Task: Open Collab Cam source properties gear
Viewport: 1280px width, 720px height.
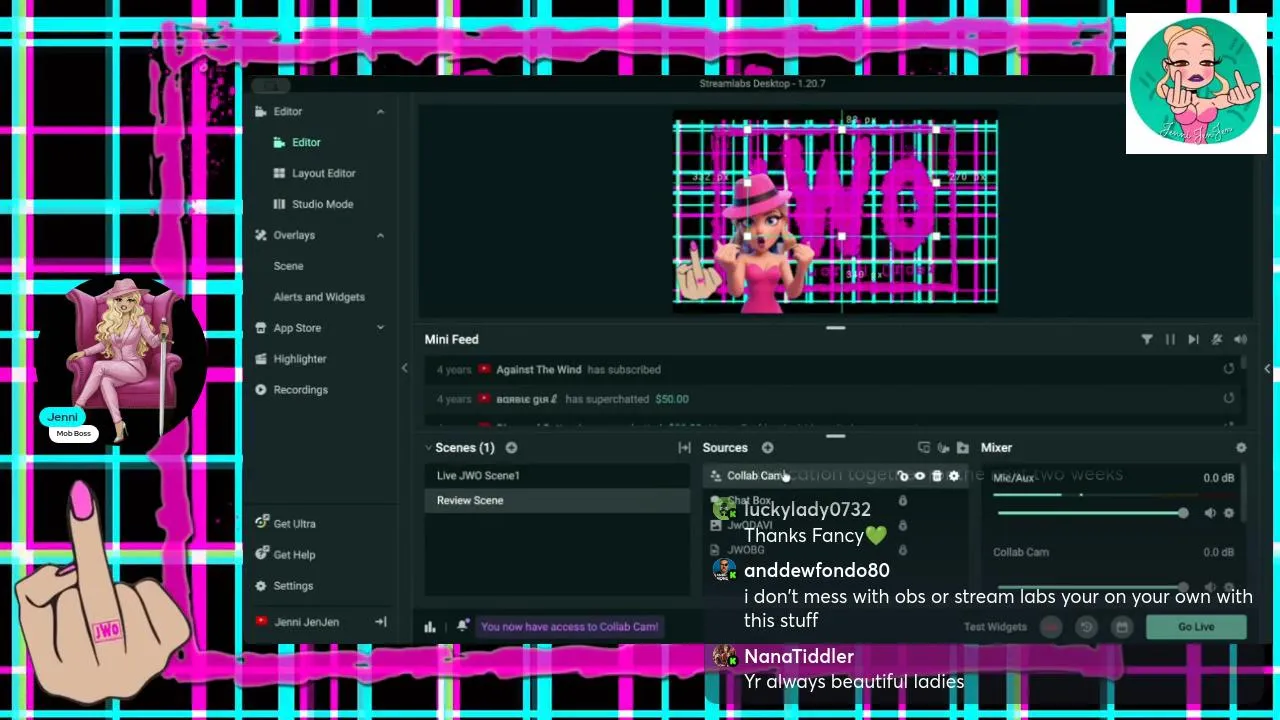Action: coord(953,476)
